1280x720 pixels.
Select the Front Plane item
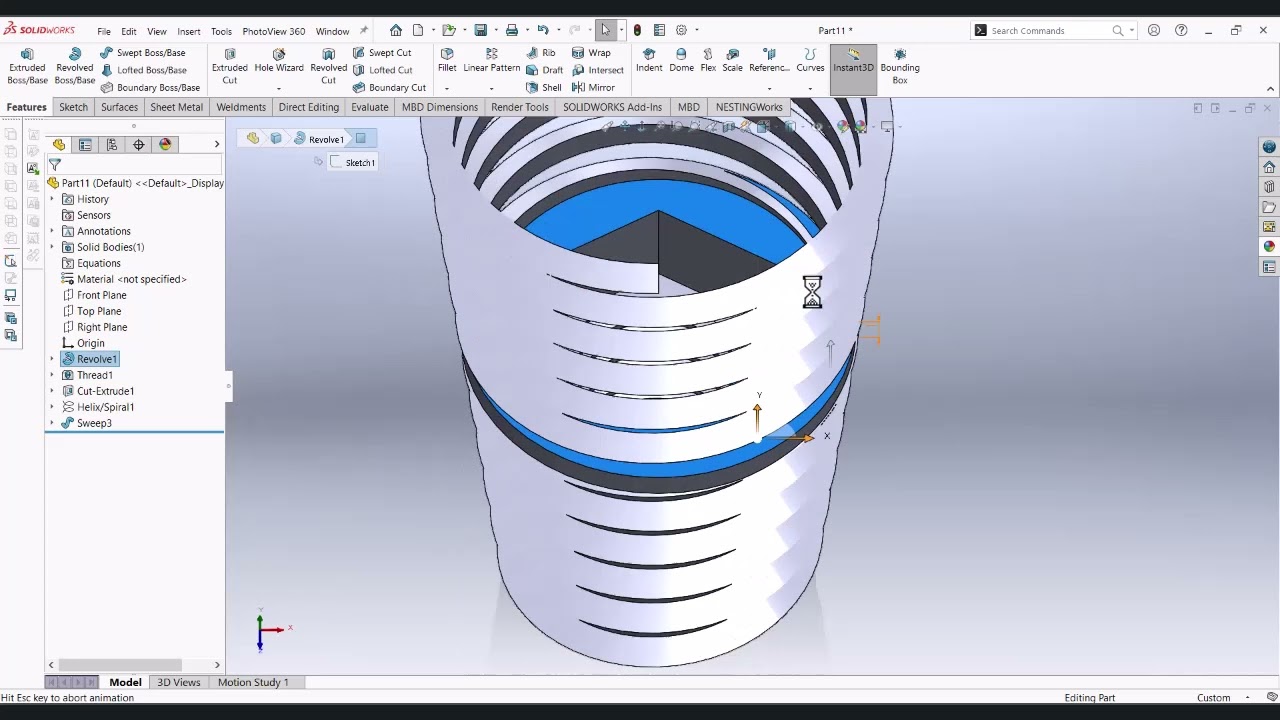pos(94,295)
